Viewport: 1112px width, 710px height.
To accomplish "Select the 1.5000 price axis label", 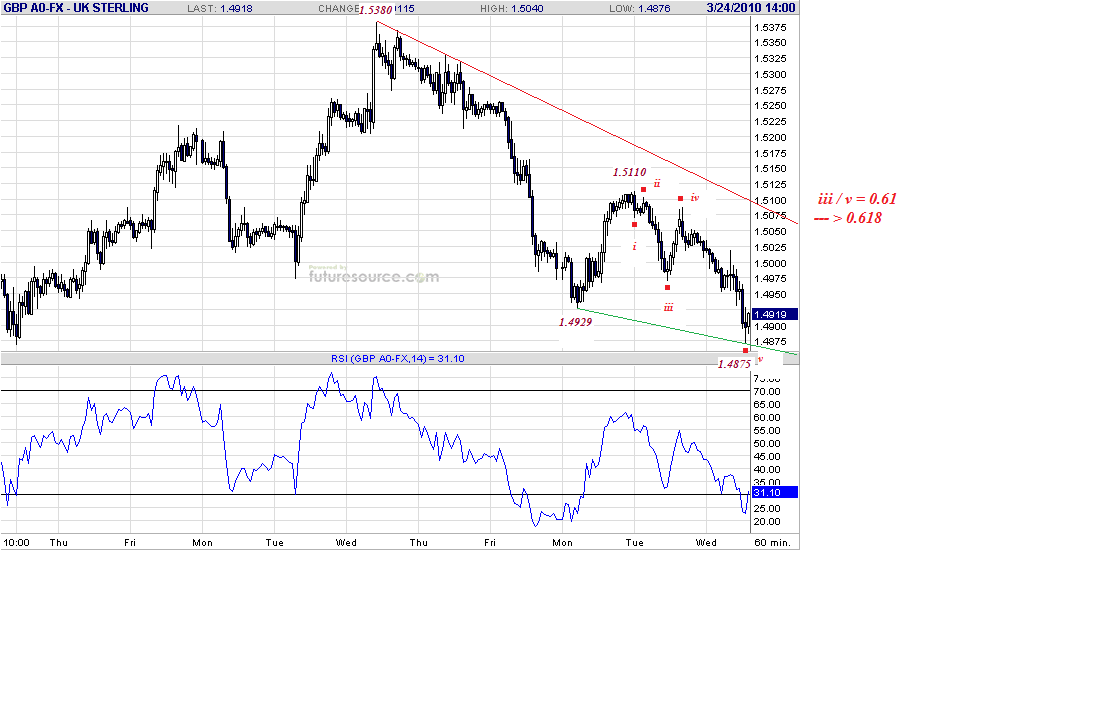I will [x=770, y=264].
